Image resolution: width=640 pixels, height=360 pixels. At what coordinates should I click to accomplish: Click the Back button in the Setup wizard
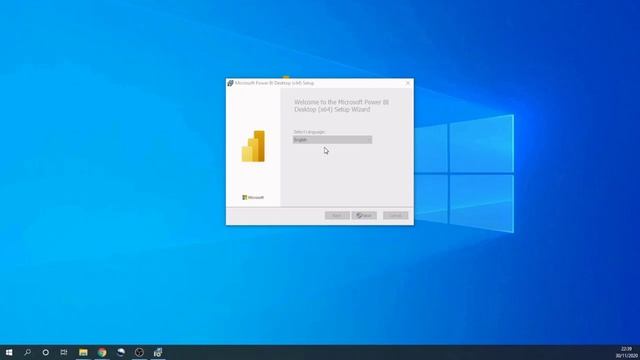(x=337, y=216)
